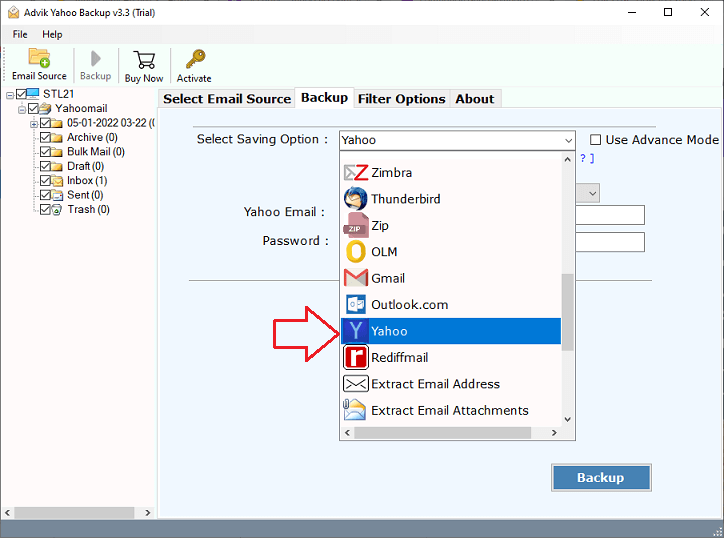Click the folder tree horizontal scrollbar thumb
The width and height of the screenshot is (724, 538).
[x=74, y=513]
